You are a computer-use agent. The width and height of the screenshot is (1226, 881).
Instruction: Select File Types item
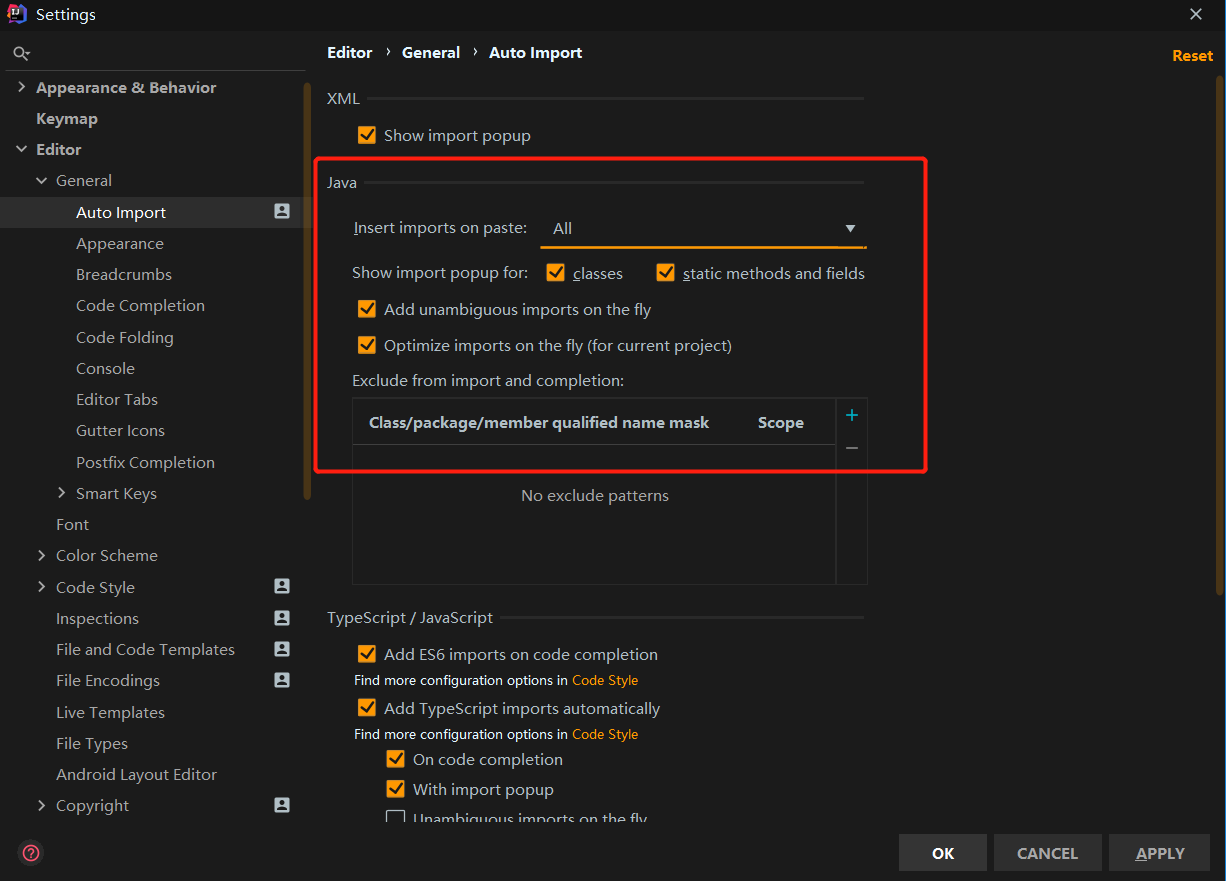(x=92, y=743)
